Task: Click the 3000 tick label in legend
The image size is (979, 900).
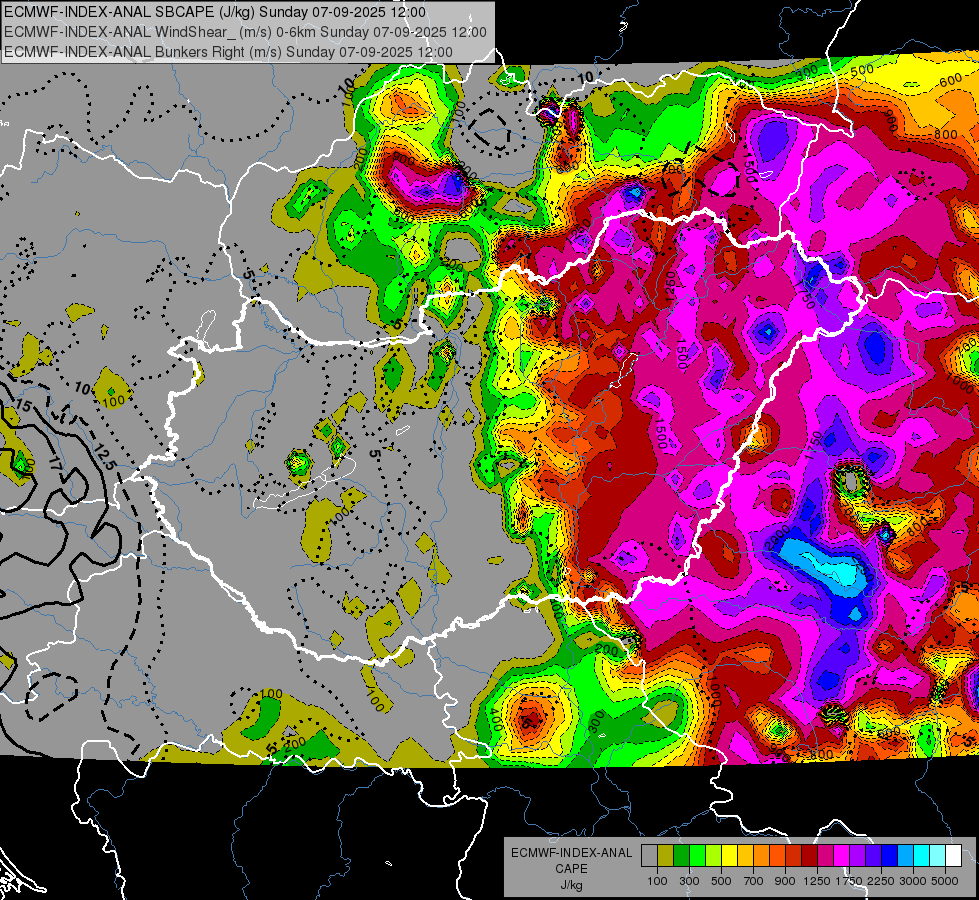Action: coord(913,881)
